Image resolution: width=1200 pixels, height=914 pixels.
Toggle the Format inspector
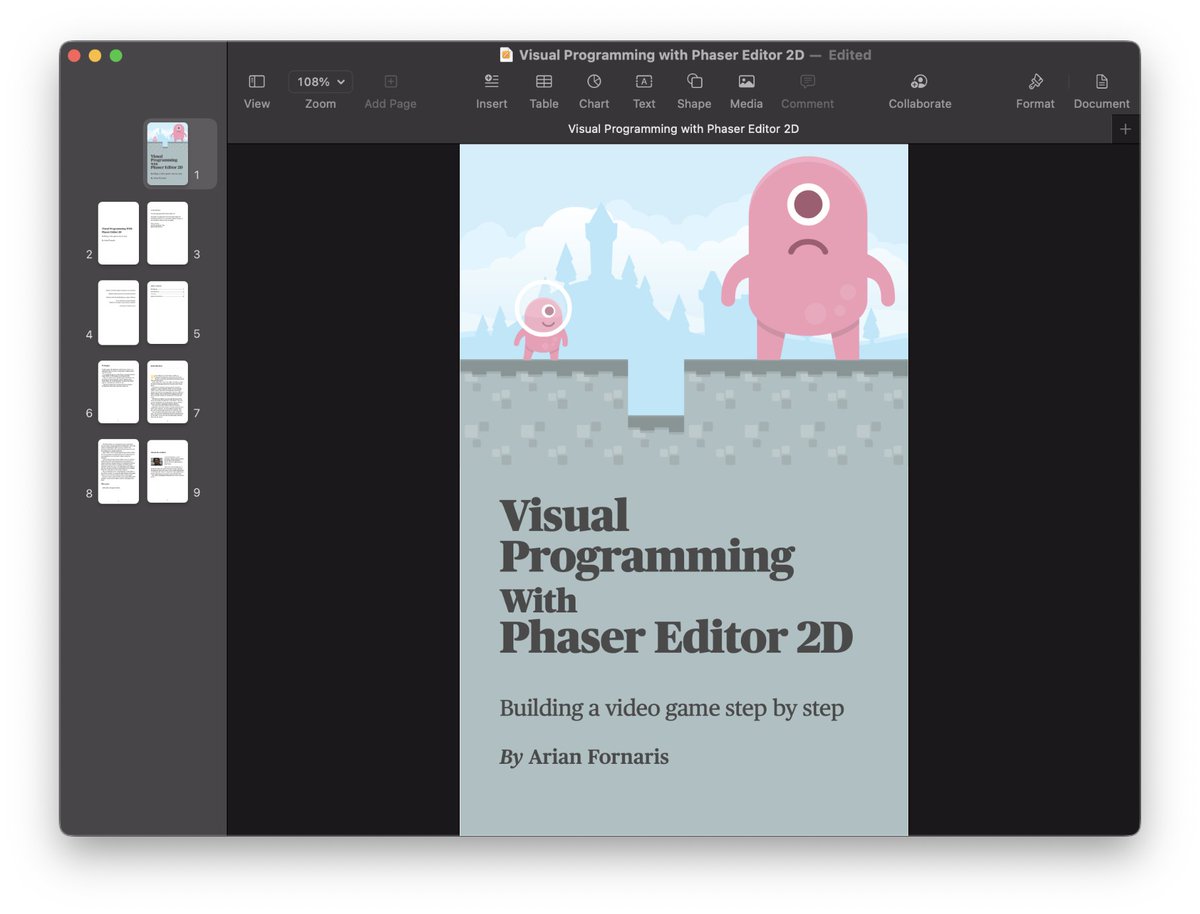1035,90
